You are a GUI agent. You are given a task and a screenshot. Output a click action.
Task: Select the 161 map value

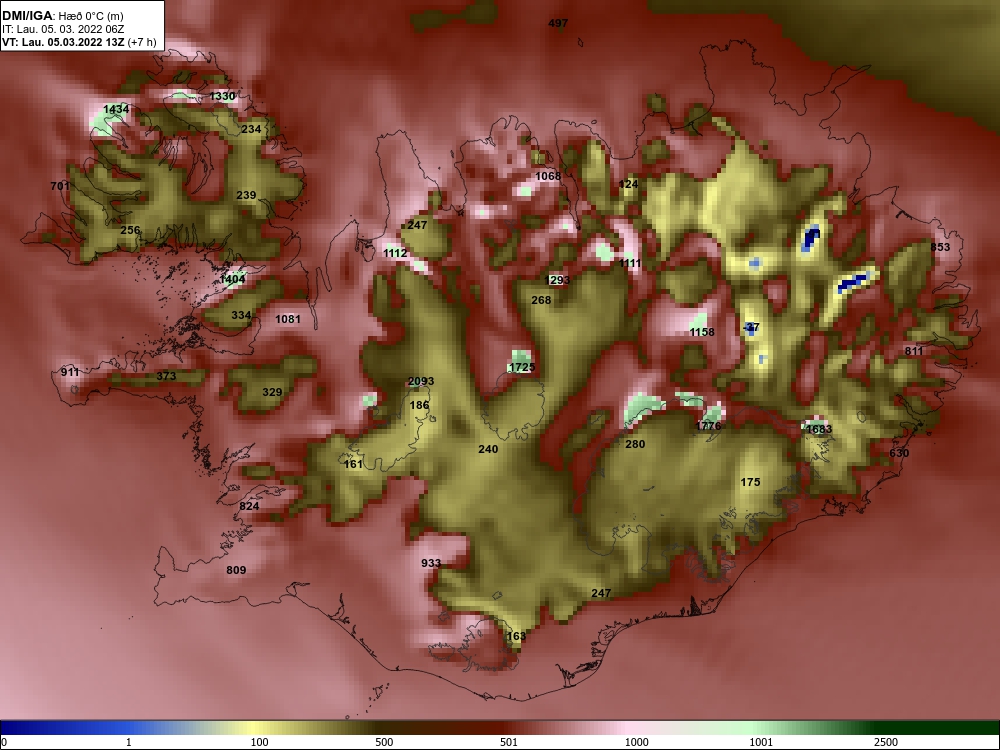(x=353, y=464)
